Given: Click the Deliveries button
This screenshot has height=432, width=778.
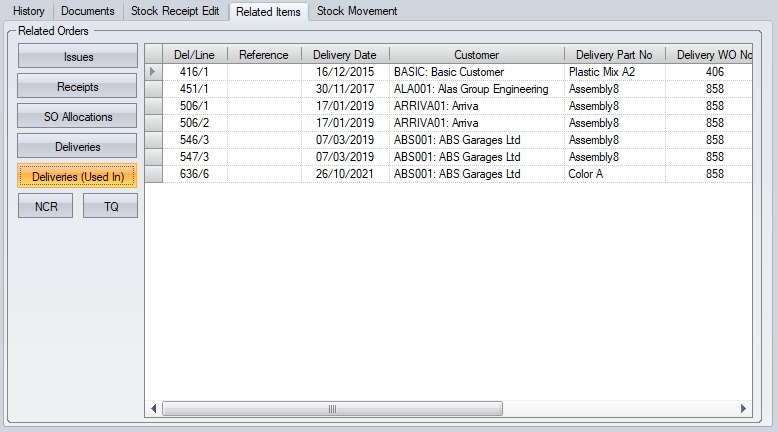Looking at the screenshot, I should (78, 147).
